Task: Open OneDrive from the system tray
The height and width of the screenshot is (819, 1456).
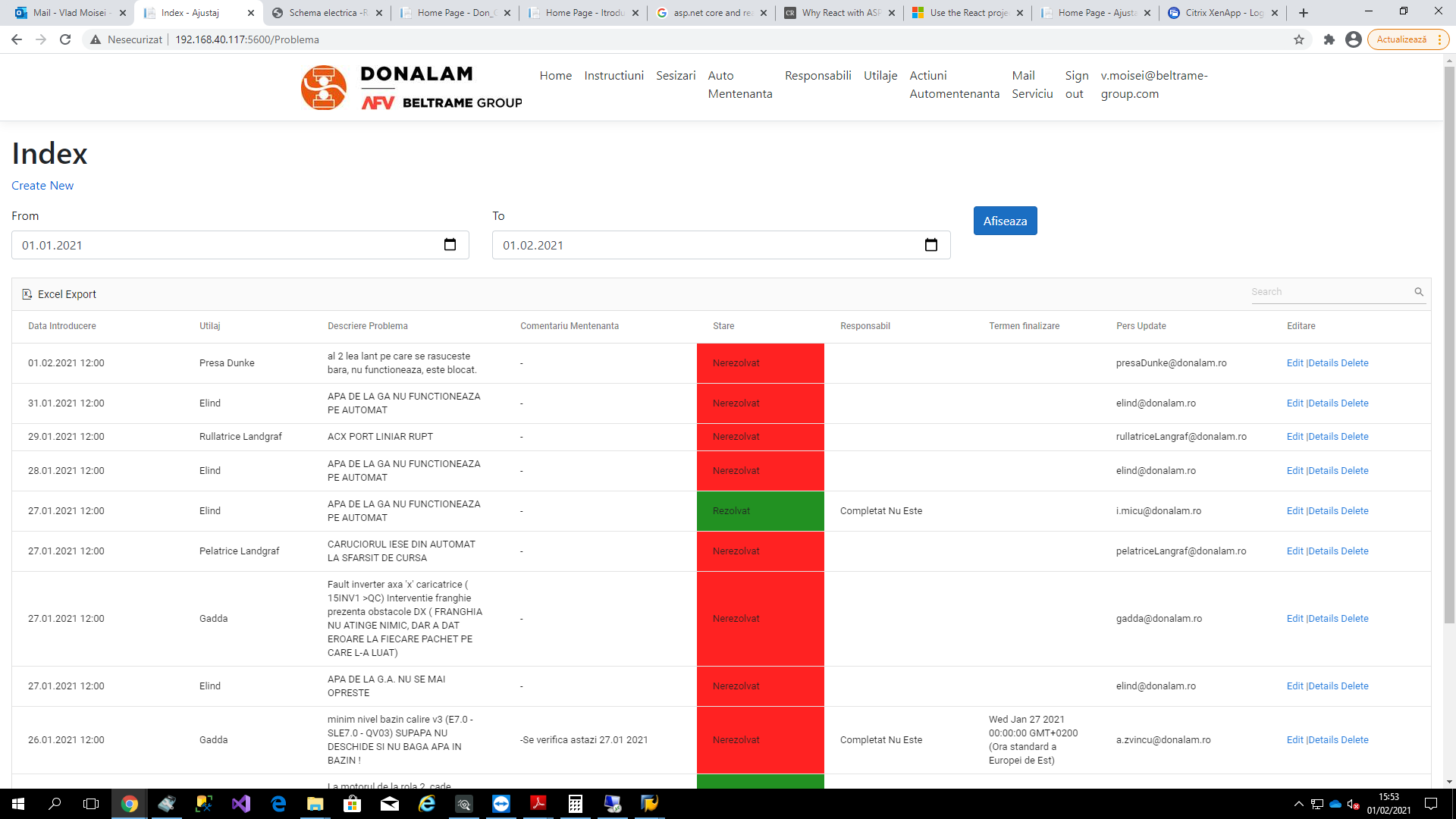Action: pos(1335,804)
